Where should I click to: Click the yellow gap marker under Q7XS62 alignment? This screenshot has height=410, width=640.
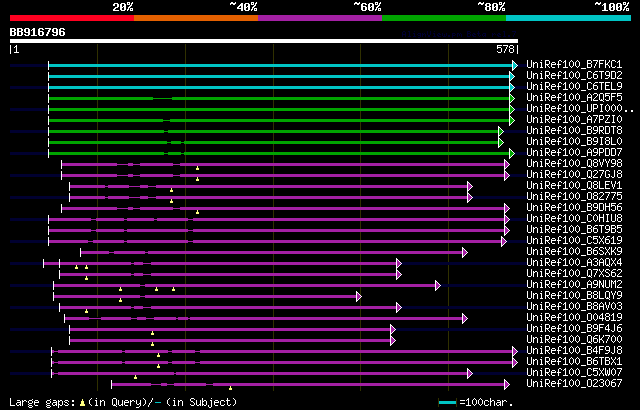(x=87, y=278)
